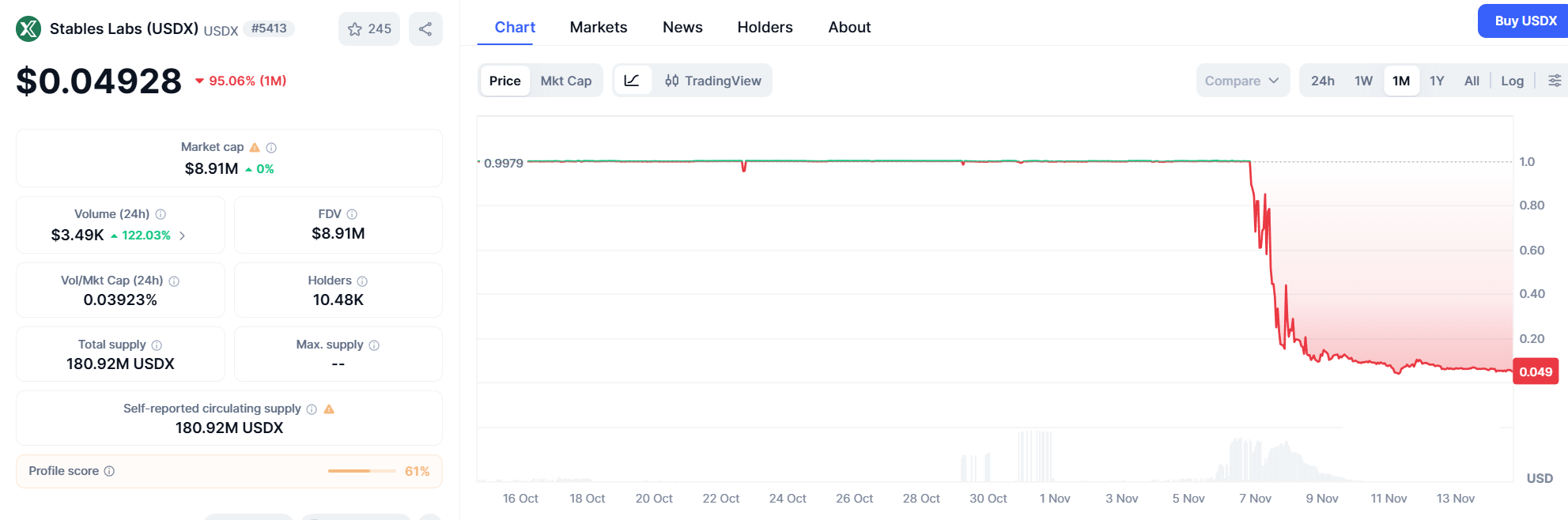Click the 0.049 current price label
1568x520 pixels.
(x=1535, y=371)
